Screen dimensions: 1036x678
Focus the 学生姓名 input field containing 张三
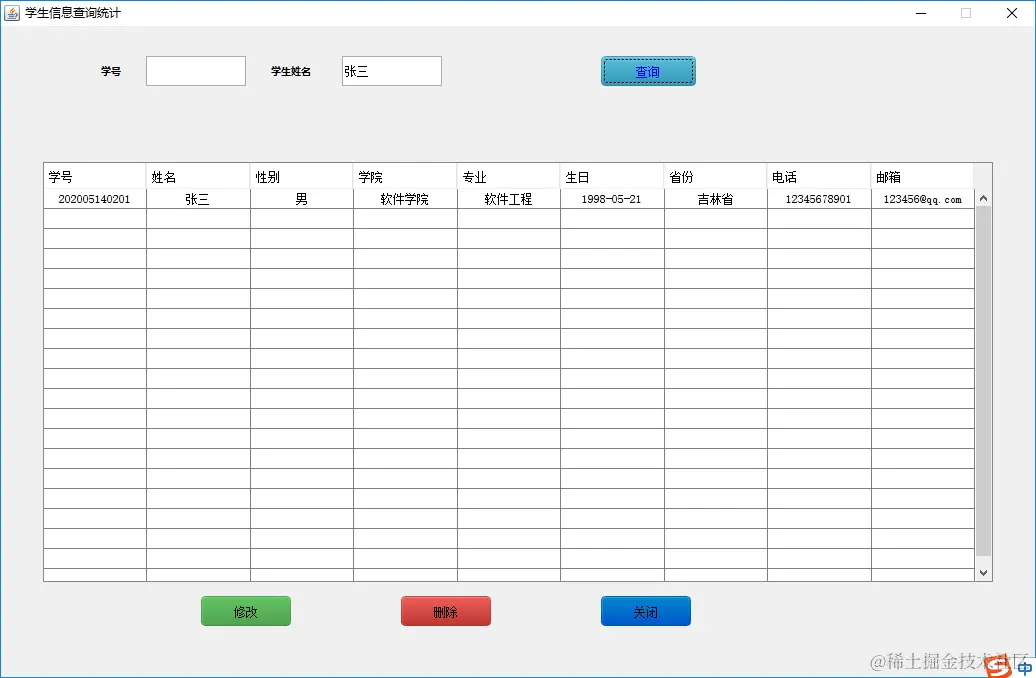click(x=392, y=71)
